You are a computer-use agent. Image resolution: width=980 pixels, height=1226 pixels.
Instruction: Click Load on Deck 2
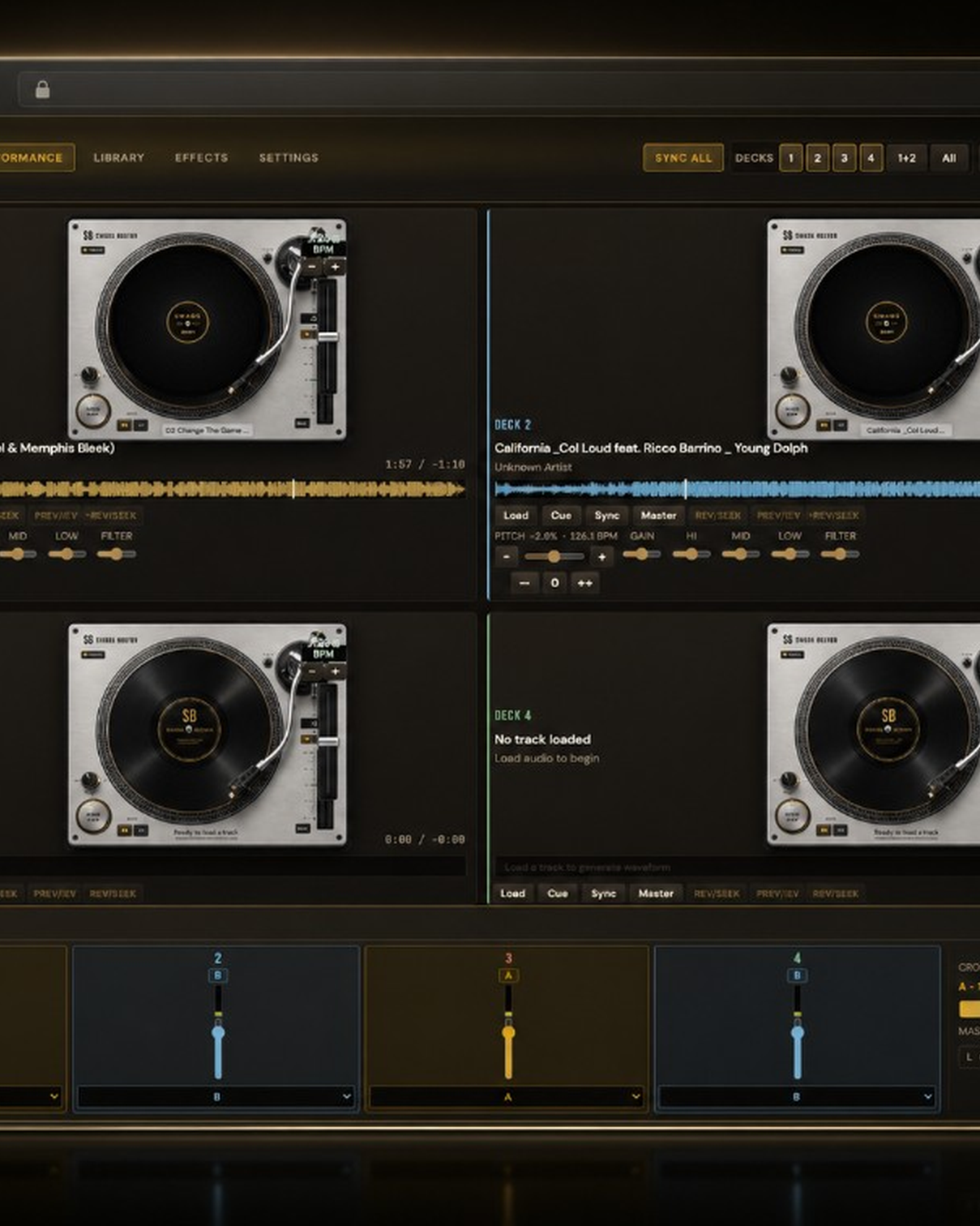point(516,515)
